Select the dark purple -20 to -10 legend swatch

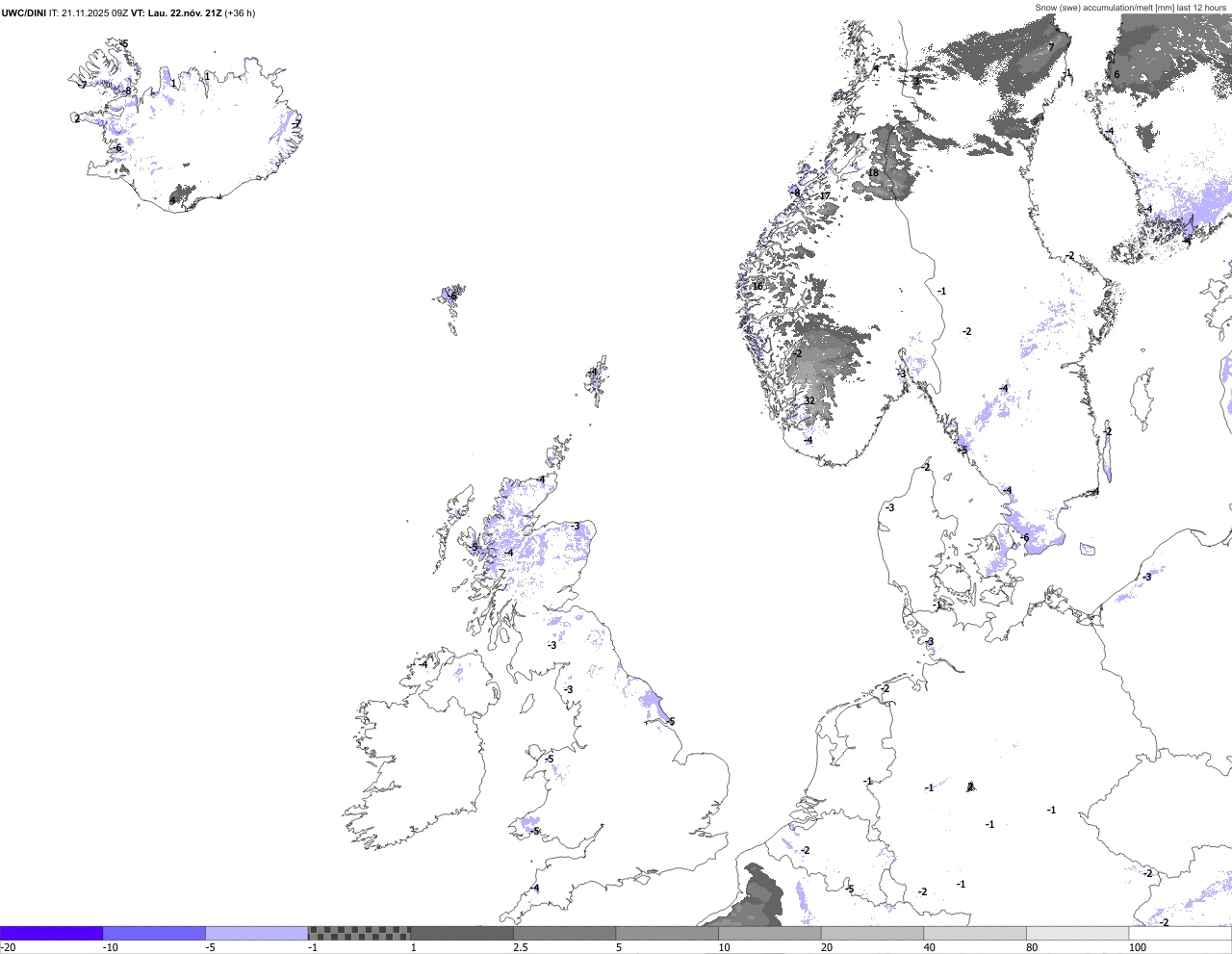(52, 933)
